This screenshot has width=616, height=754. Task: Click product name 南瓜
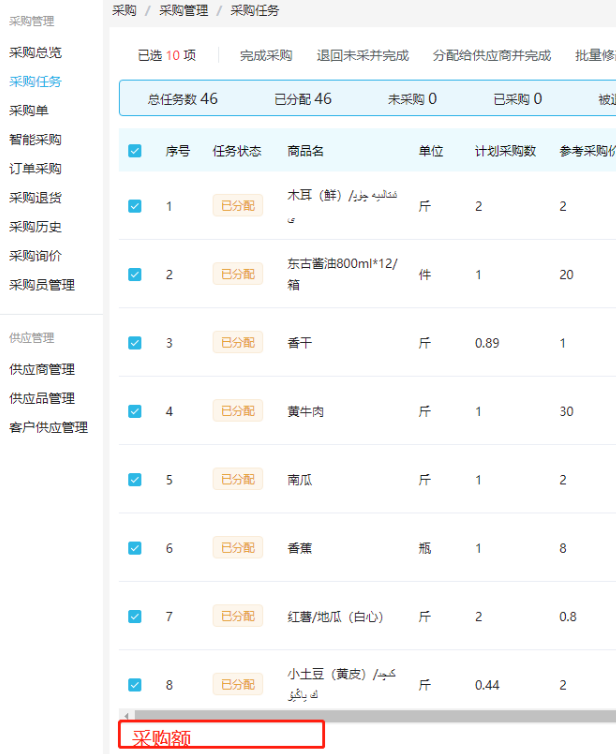[x=300, y=479]
